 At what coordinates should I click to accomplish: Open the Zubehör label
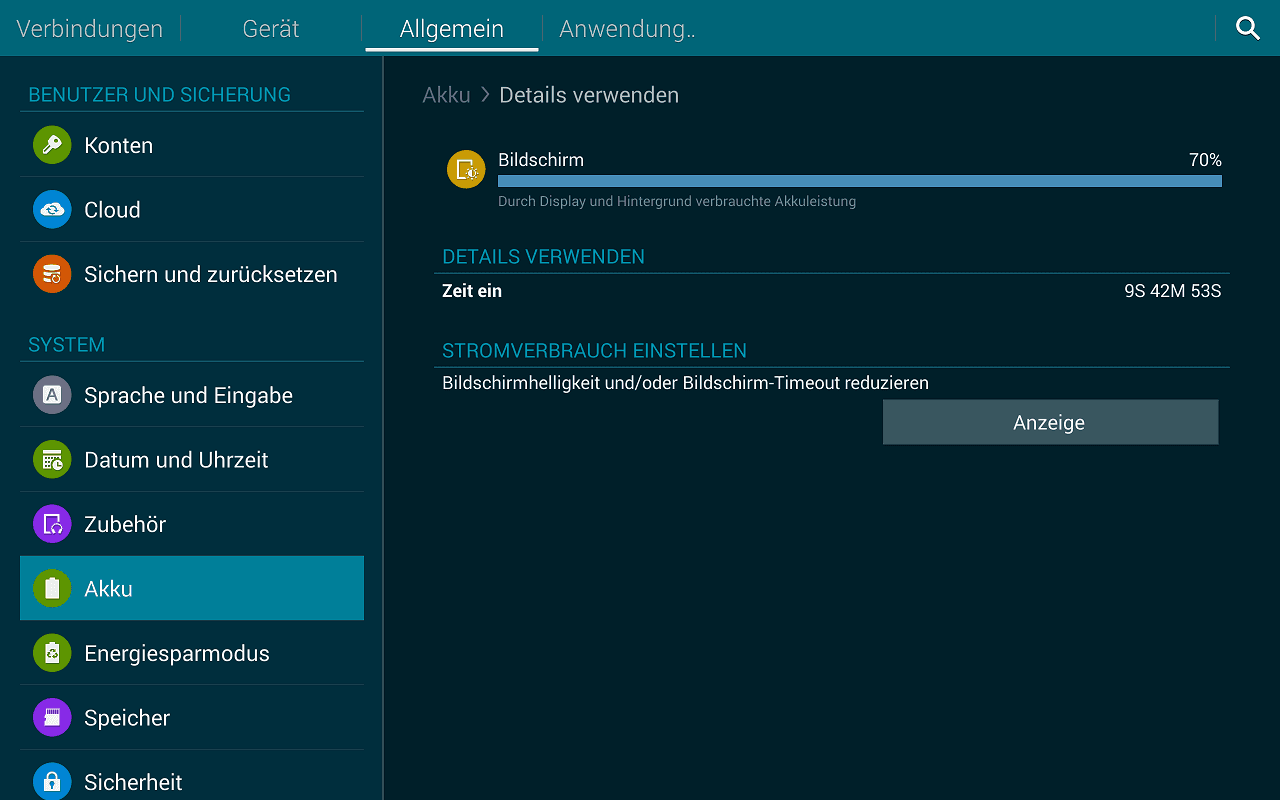[125, 524]
